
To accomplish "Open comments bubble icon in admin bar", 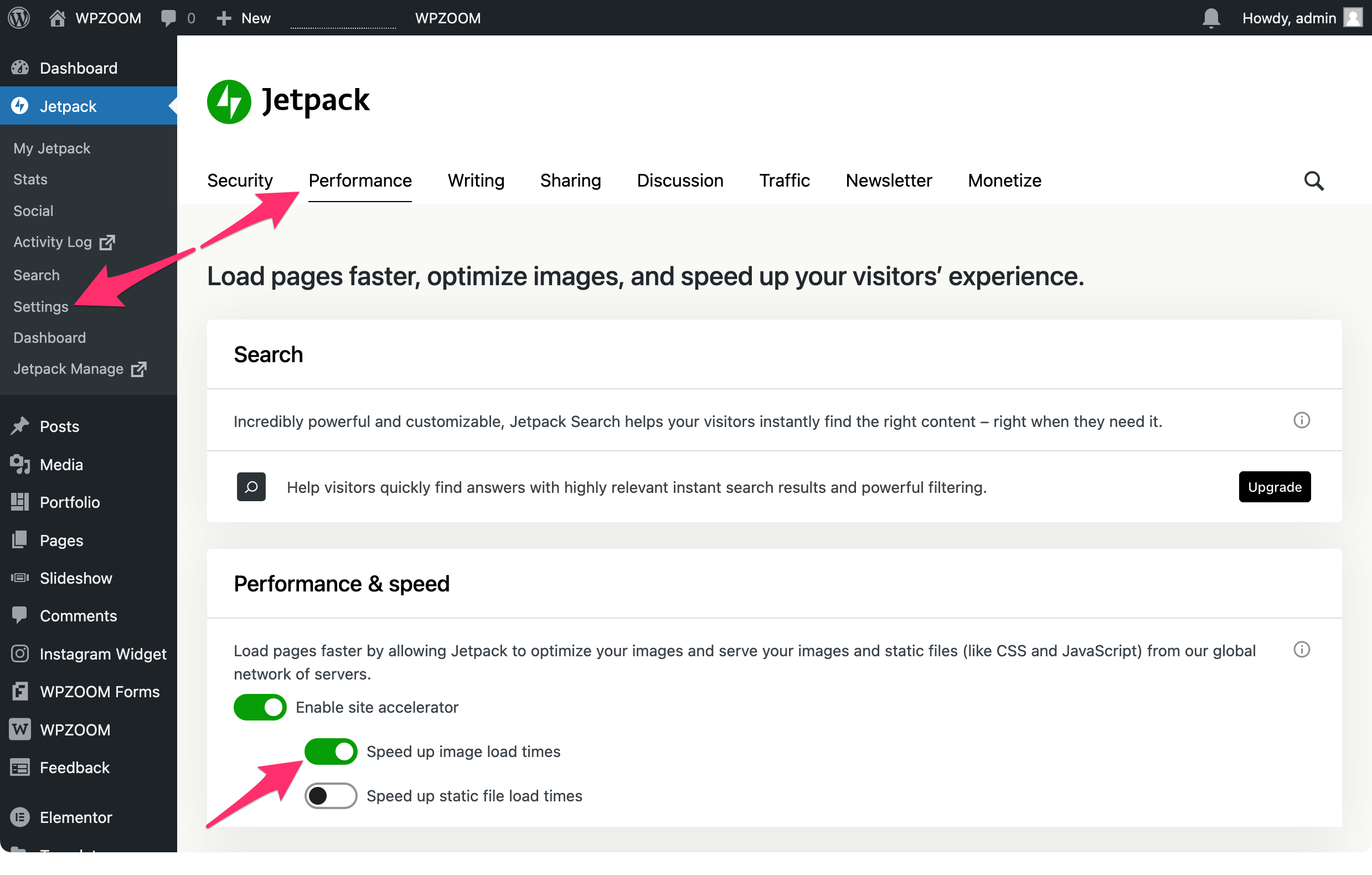I will coord(168,18).
